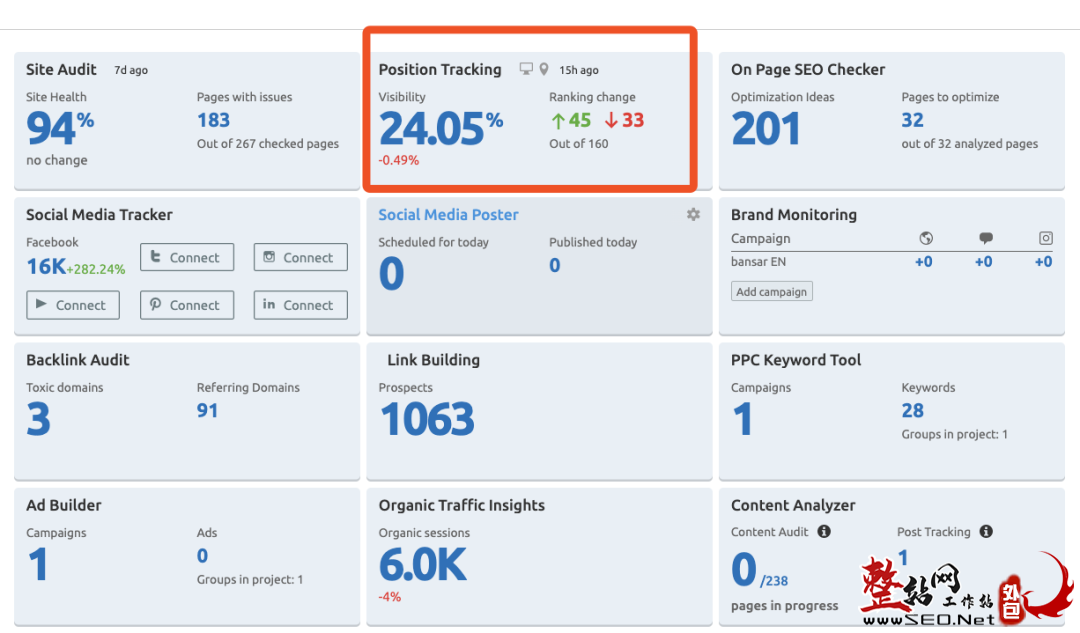Viewport: 1080px width, 633px height.
Task: Click the 94% Site Health value
Action: pyautogui.click(x=60, y=128)
